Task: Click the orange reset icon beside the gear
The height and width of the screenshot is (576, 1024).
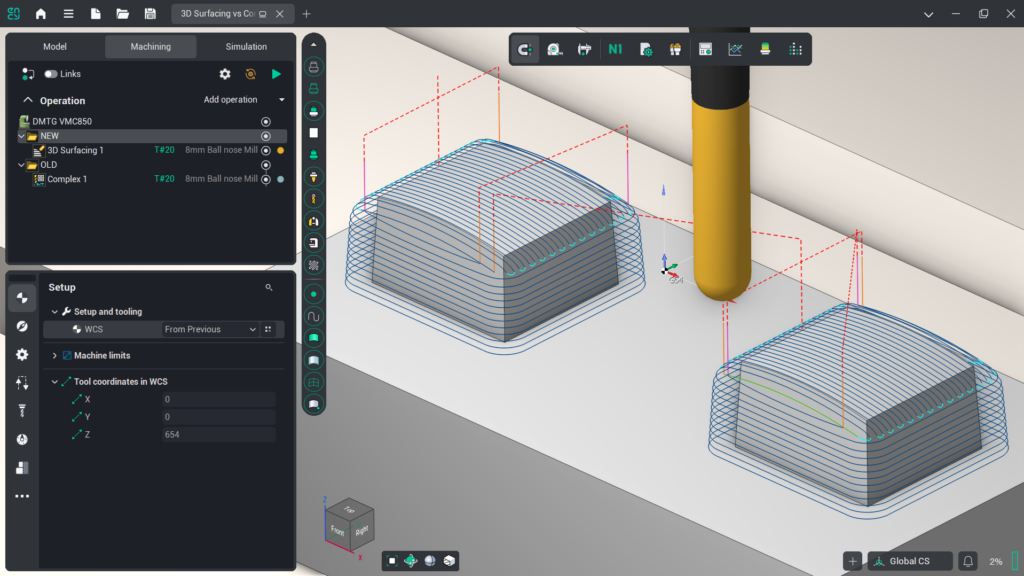Action: point(250,74)
